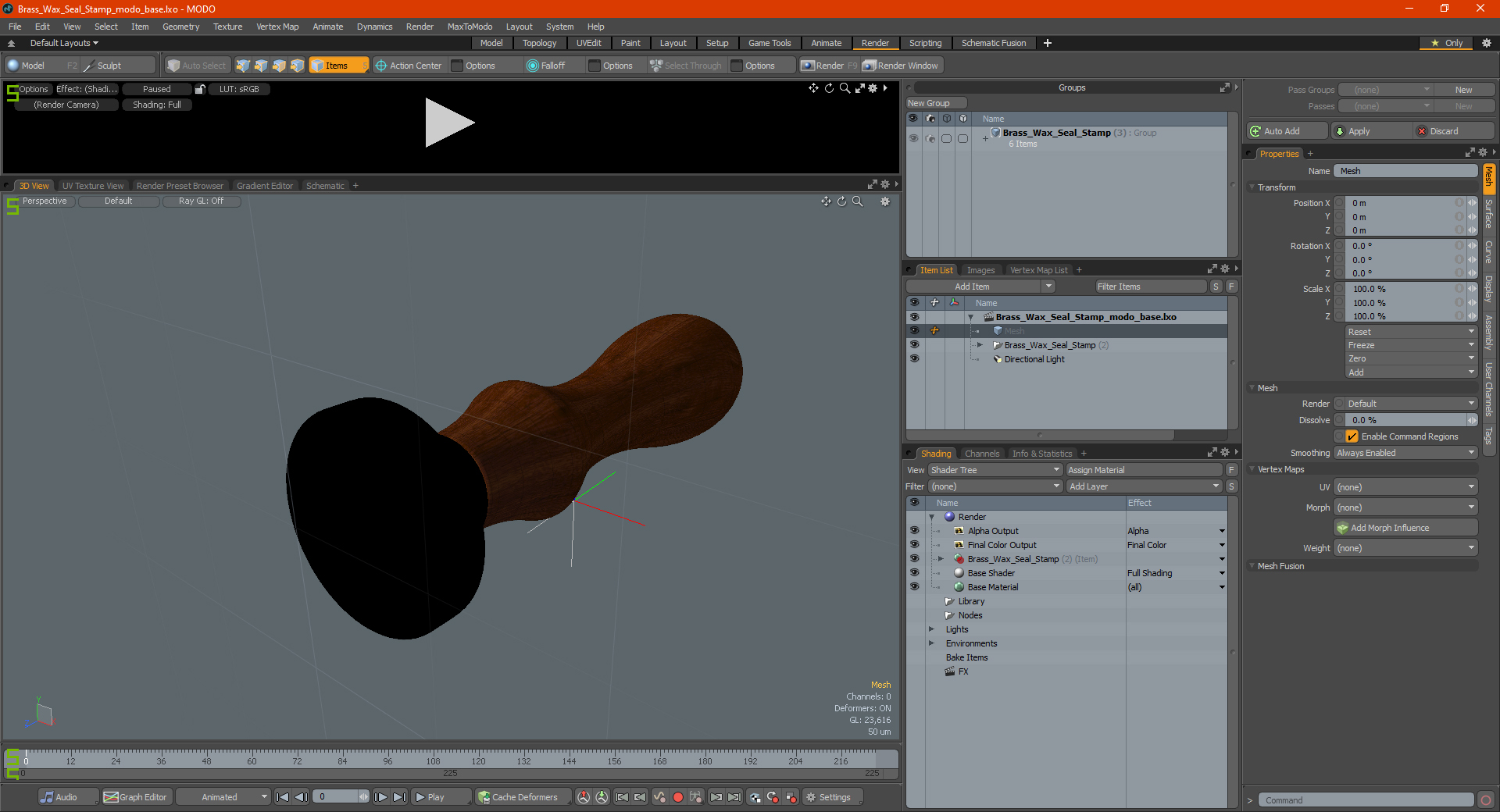This screenshot has height=812, width=1500.
Task: Open the Animated keying mode dropdown
Action: pos(223,797)
